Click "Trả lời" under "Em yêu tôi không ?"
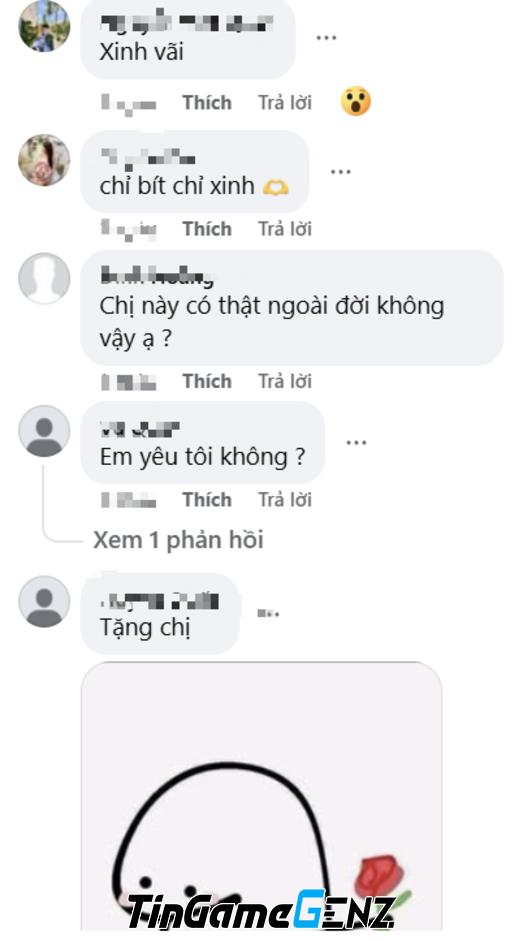This screenshot has width=523, height=940. [285, 499]
